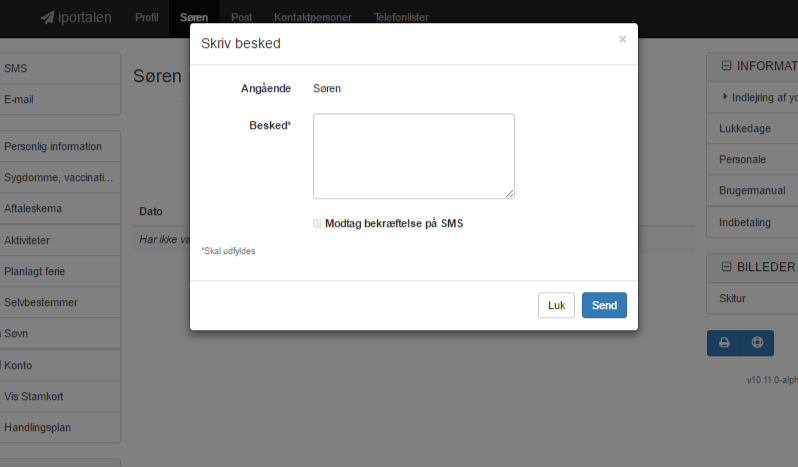Click the Besked* field label

coord(270,125)
